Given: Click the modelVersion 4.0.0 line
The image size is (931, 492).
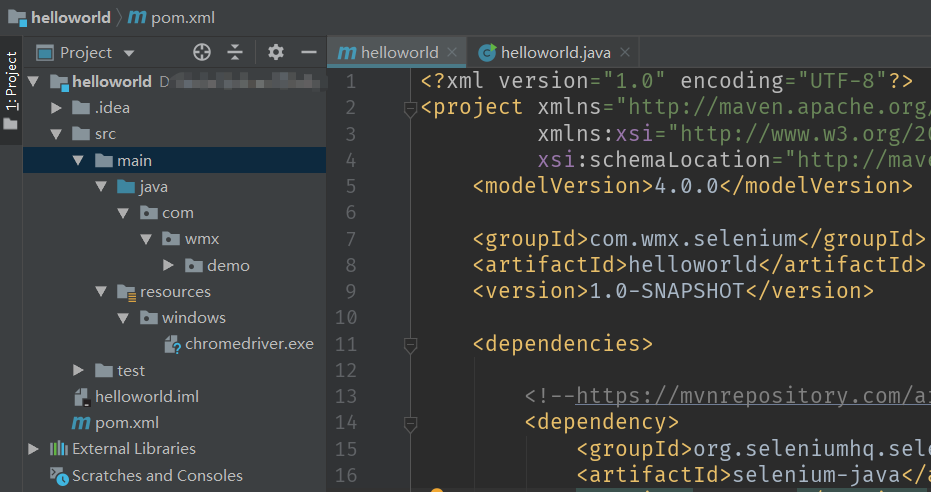Looking at the screenshot, I should point(692,186).
